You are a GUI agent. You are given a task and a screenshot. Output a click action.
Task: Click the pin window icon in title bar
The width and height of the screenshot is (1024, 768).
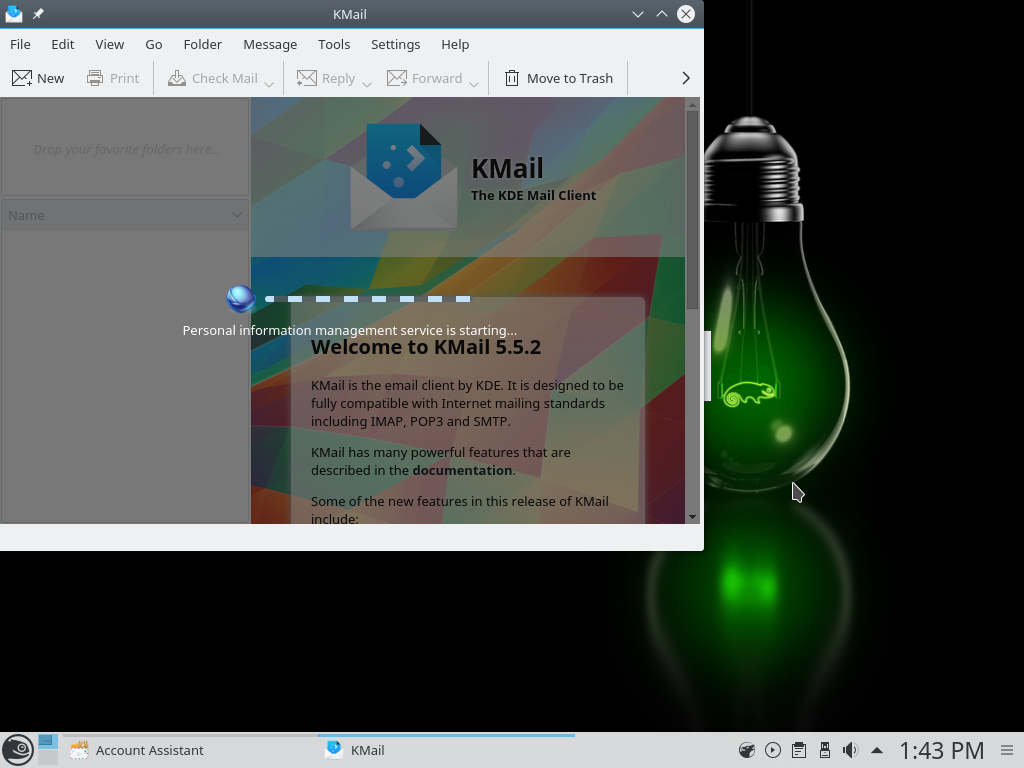[x=38, y=14]
